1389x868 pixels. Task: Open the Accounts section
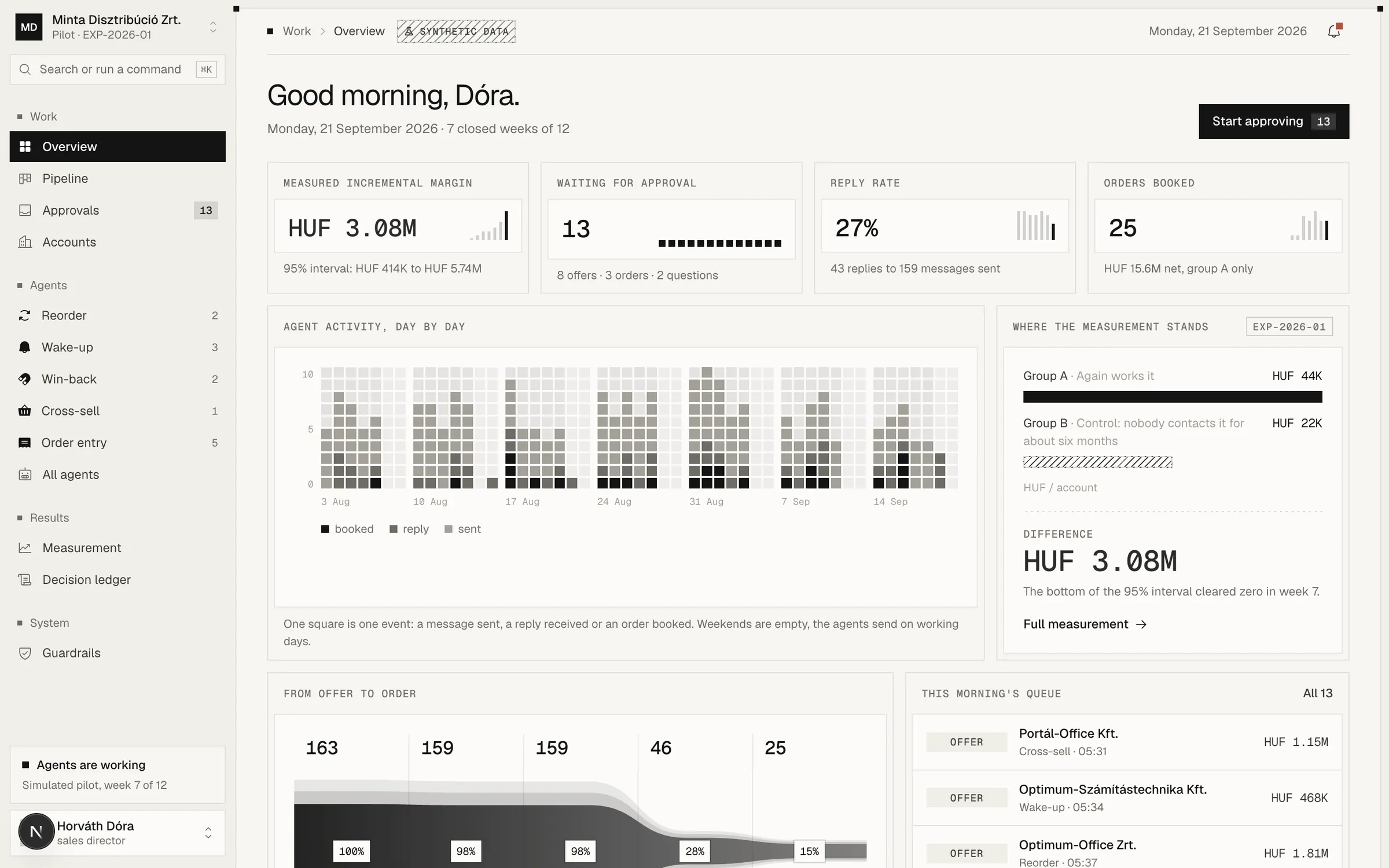(x=117, y=242)
